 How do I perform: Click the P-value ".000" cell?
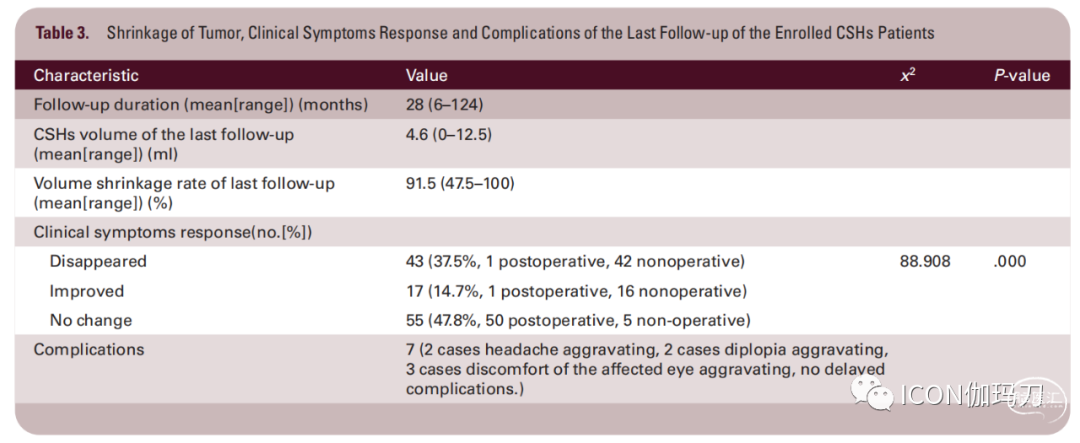point(1010,261)
